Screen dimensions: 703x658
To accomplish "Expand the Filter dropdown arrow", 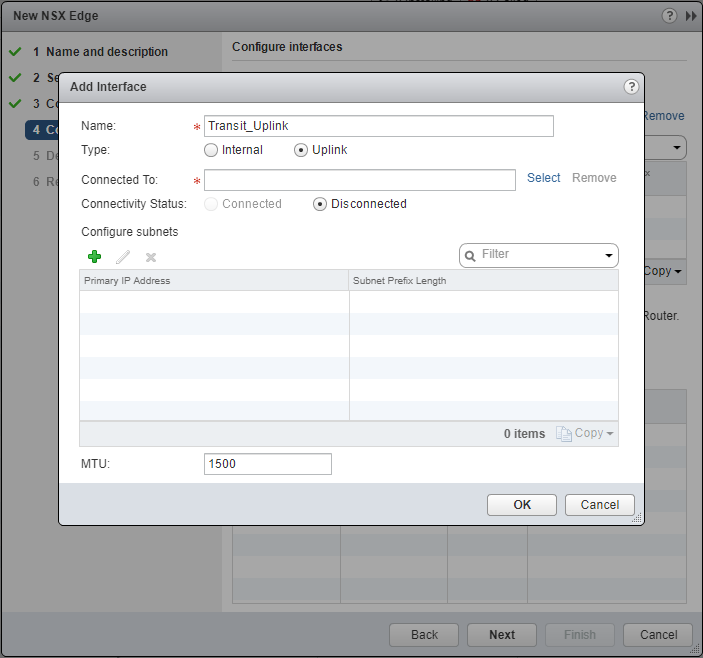I will pyautogui.click(x=609, y=256).
